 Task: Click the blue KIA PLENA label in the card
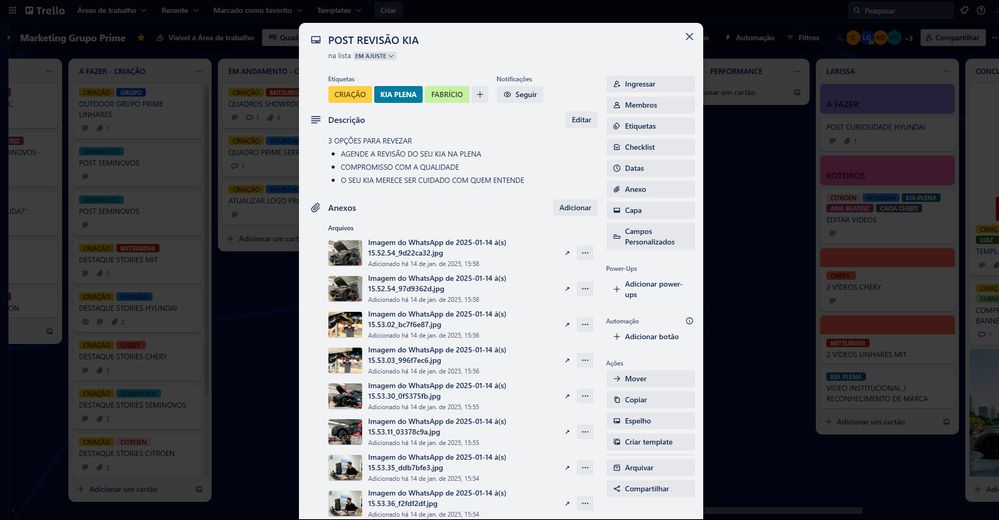pyautogui.click(x=398, y=94)
